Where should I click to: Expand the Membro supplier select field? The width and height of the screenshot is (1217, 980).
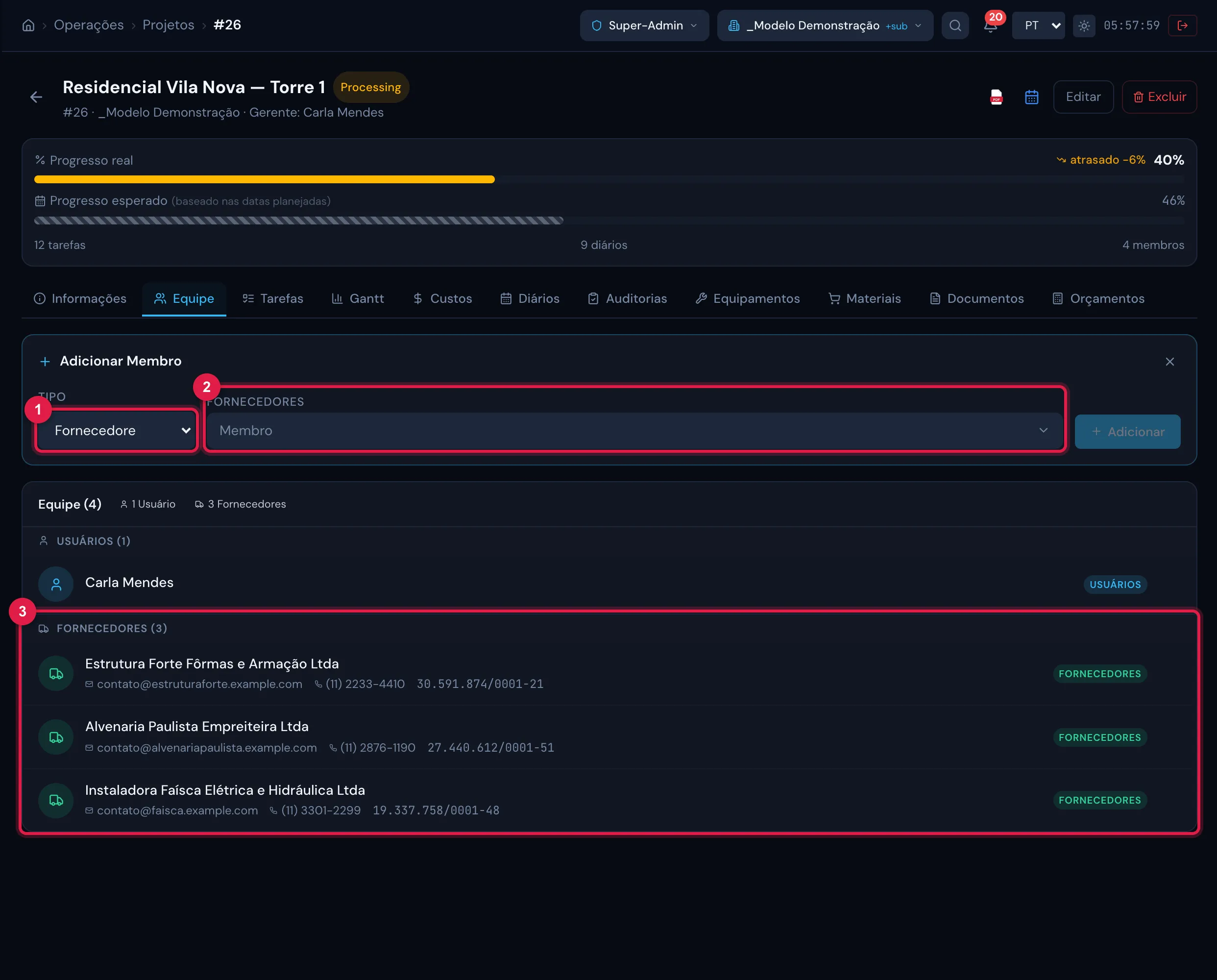tap(634, 431)
